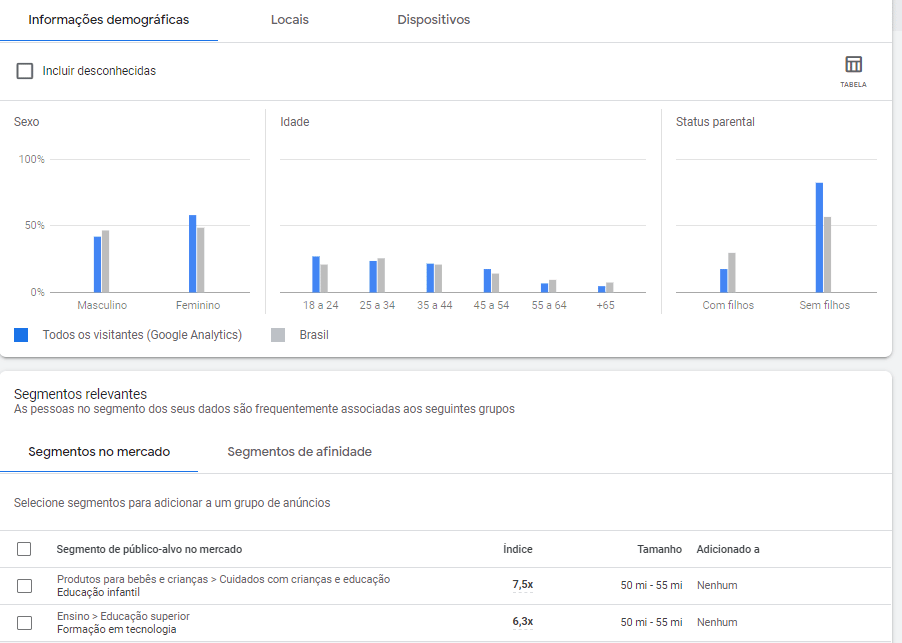Check the select-all segments header checkbox
The height and width of the screenshot is (643, 902).
(25, 549)
